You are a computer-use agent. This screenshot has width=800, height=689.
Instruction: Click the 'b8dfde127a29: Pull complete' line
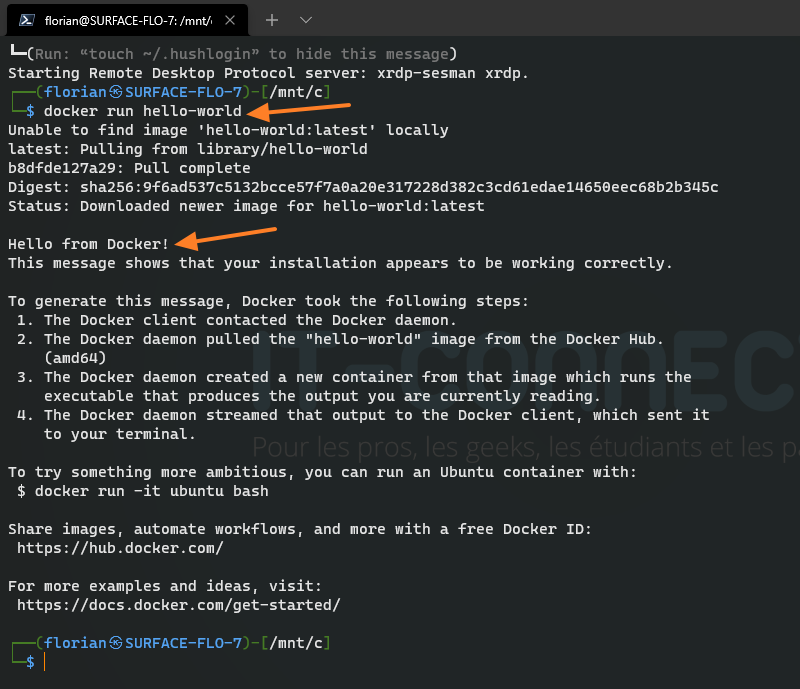pos(129,168)
